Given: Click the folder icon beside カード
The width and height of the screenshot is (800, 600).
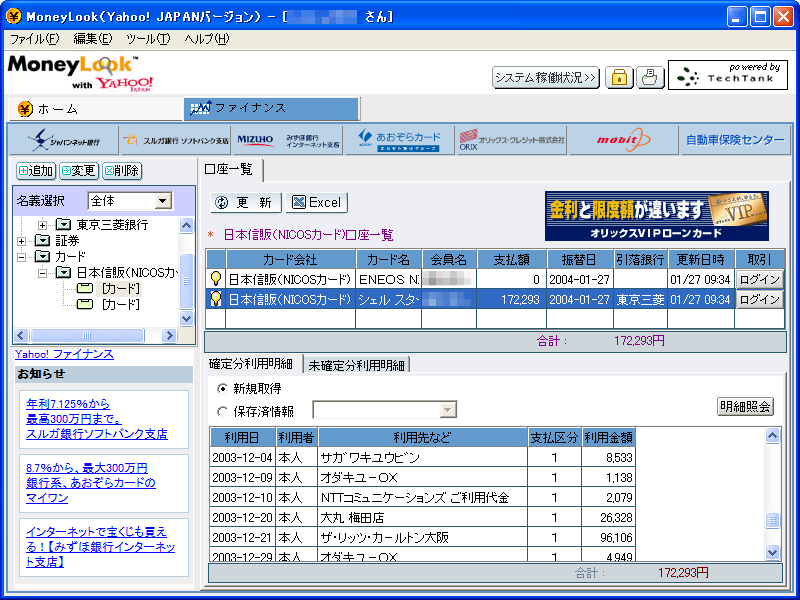Looking at the screenshot, I should (42, 256).
